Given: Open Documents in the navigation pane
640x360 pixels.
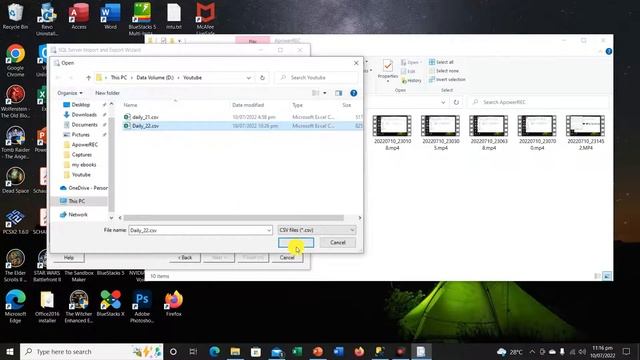Looking at the screenshot, I should [x=84, y=124].
